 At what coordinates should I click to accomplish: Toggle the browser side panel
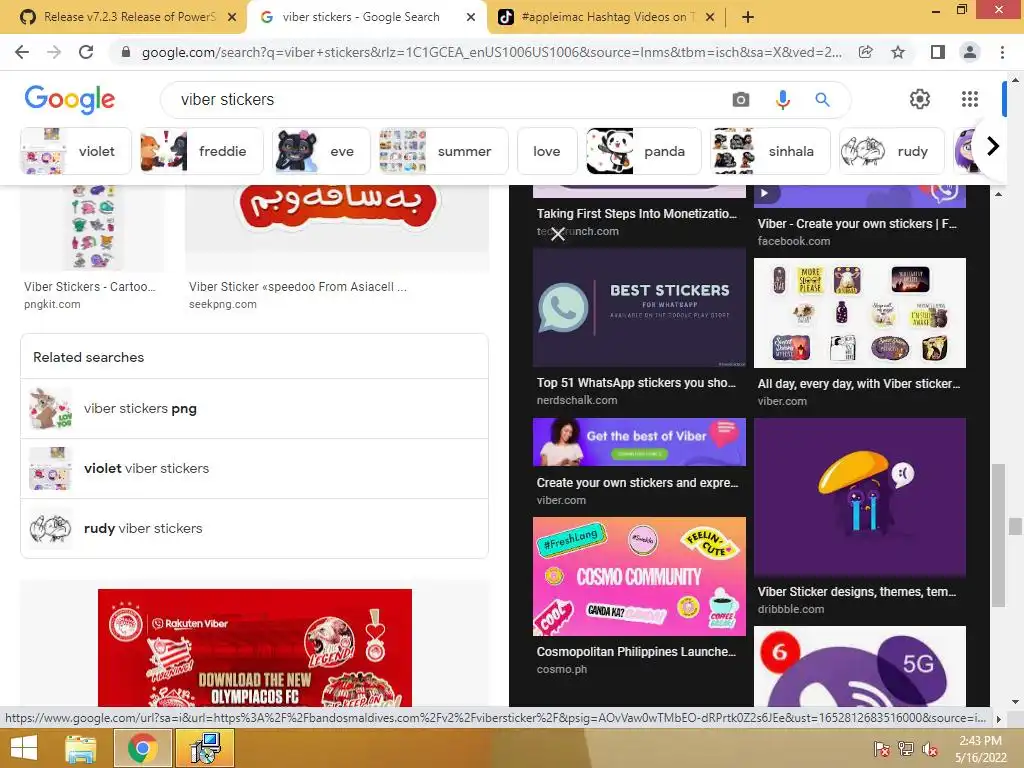pyautogui.click(x=938, y=52)
